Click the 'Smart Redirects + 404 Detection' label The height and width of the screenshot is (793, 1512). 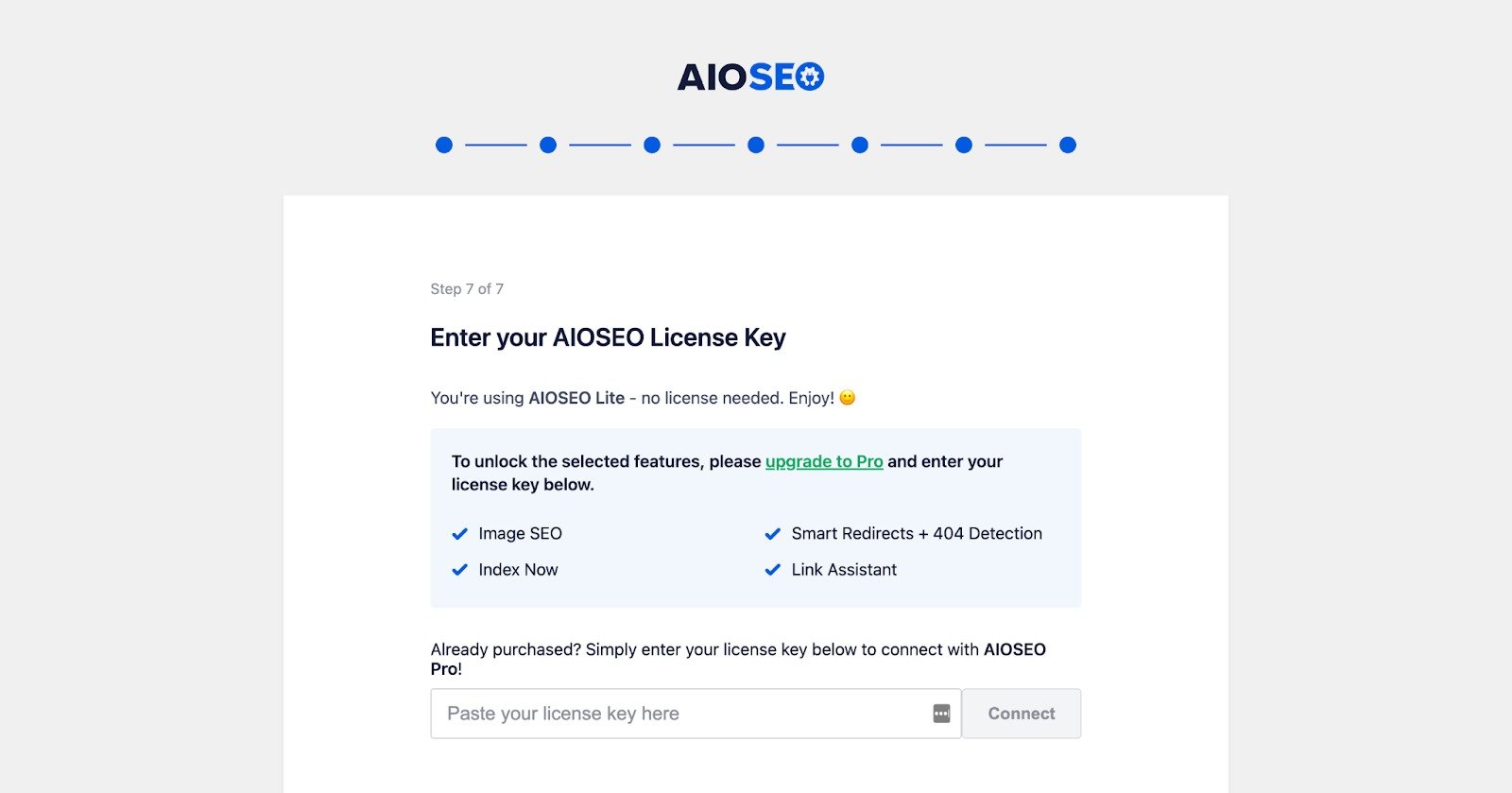coord(917,534)
